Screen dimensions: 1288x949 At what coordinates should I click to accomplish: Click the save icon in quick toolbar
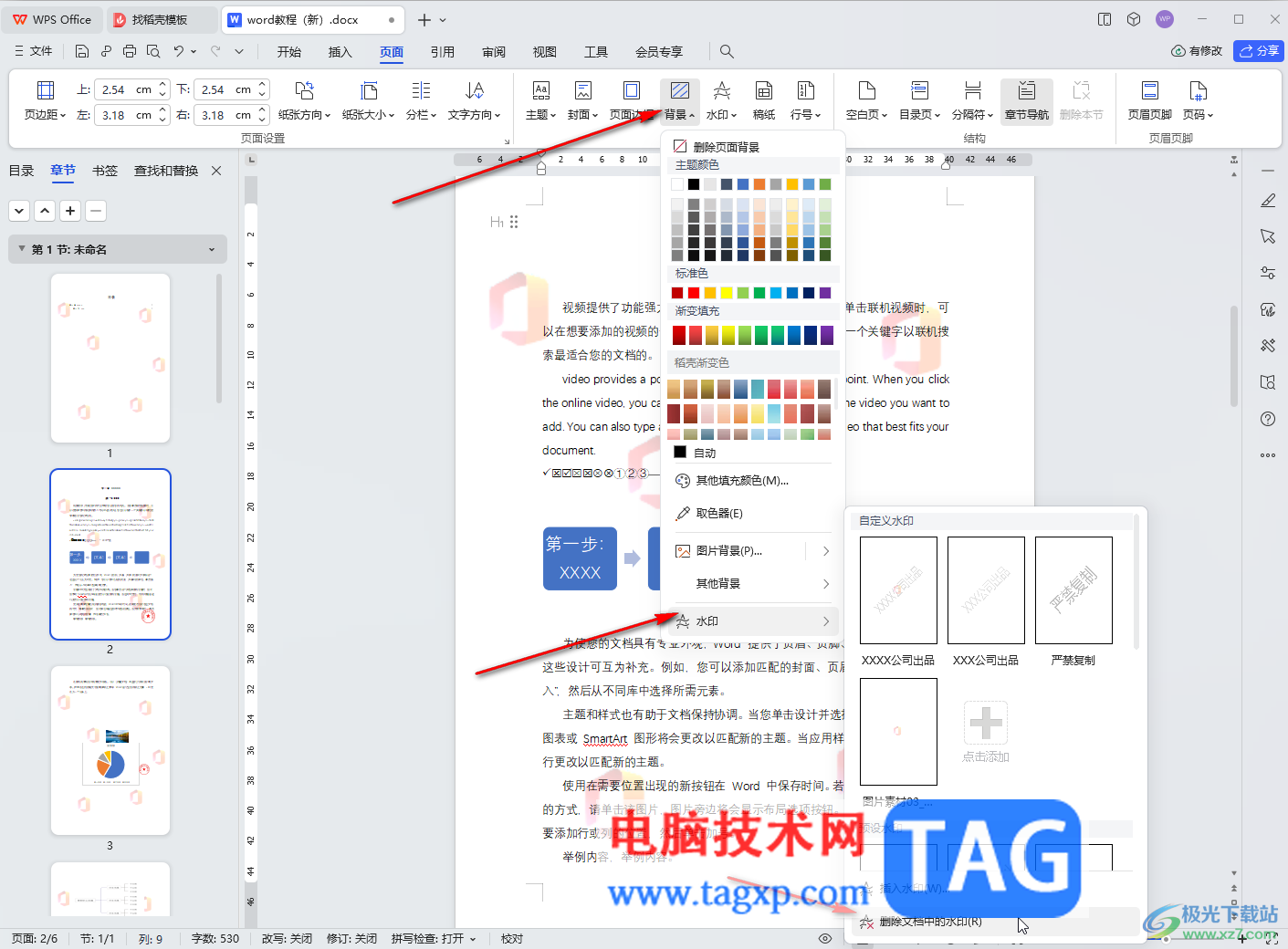coord(82,51)
